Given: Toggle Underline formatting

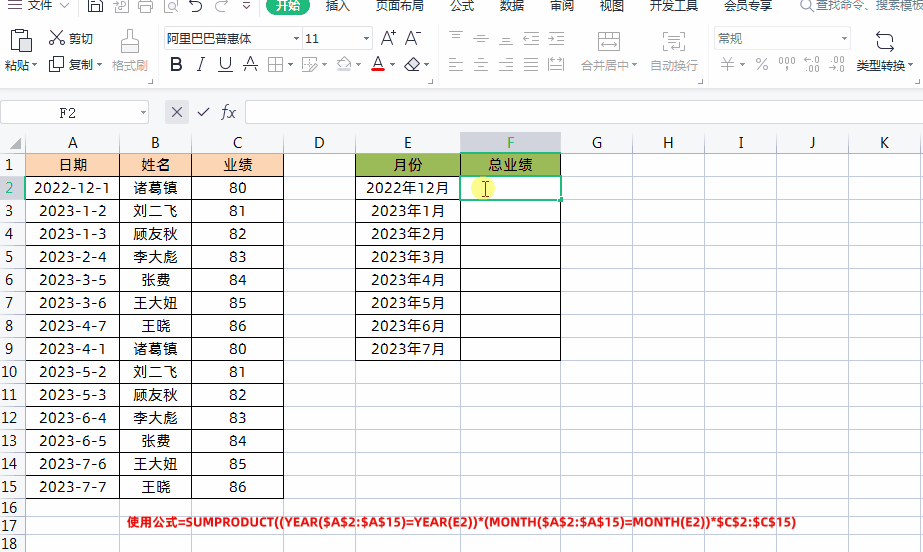Looking at the screenshot, I should pos(225,64).
